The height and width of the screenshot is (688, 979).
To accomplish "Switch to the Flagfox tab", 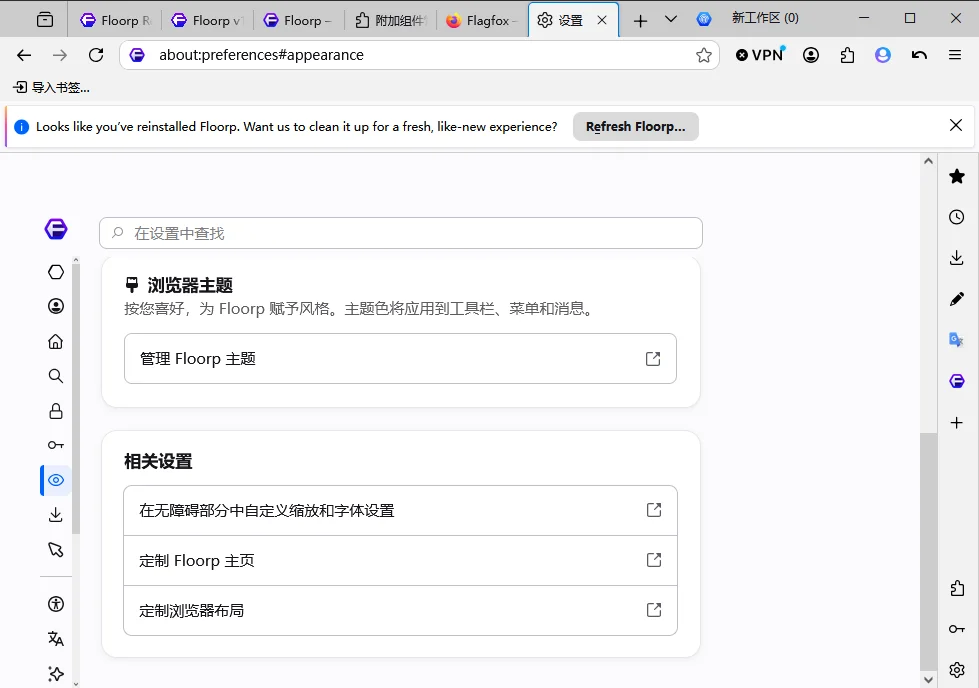I will point(482,21).
